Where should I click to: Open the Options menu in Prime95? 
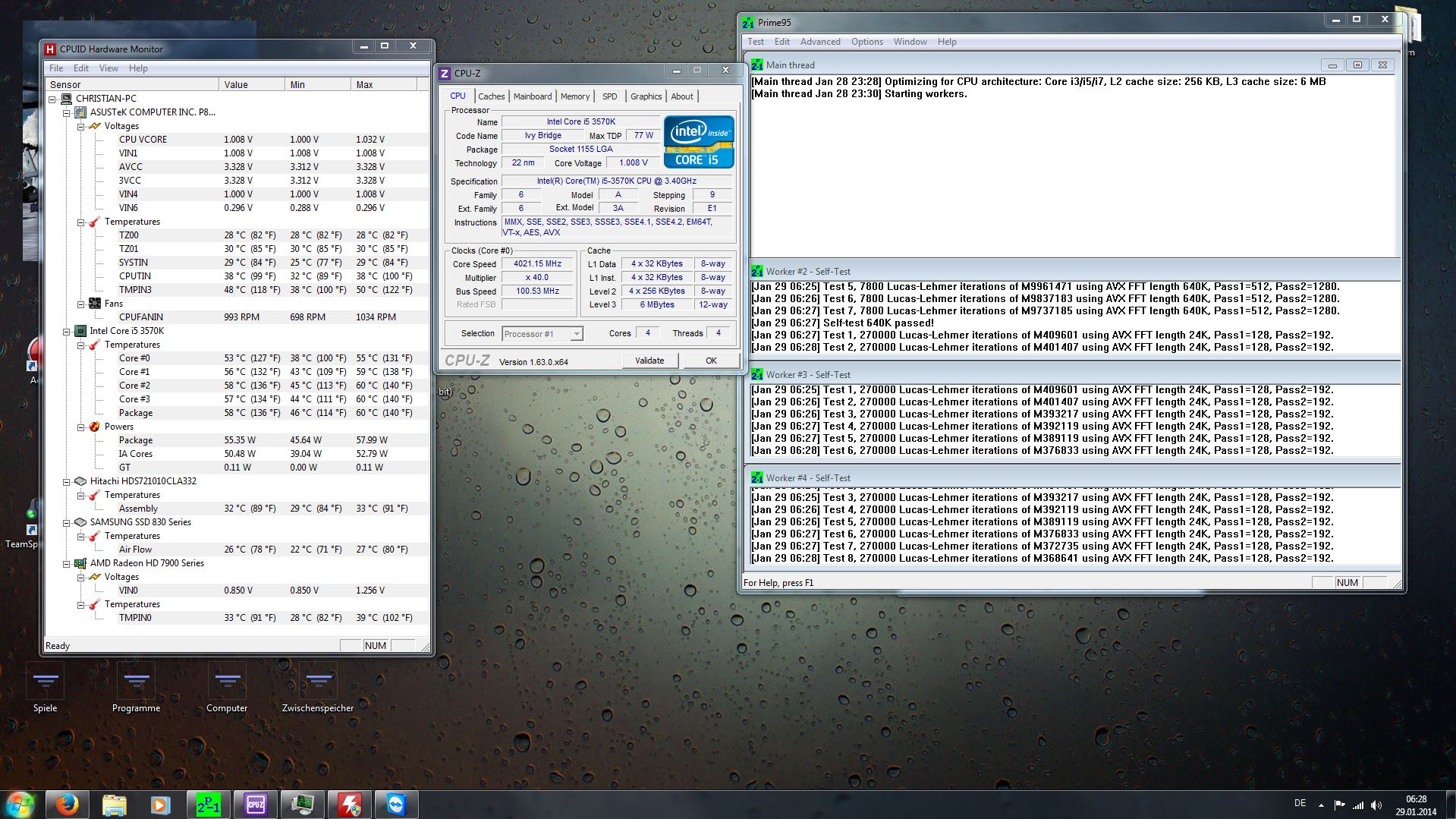coord(866,42)
